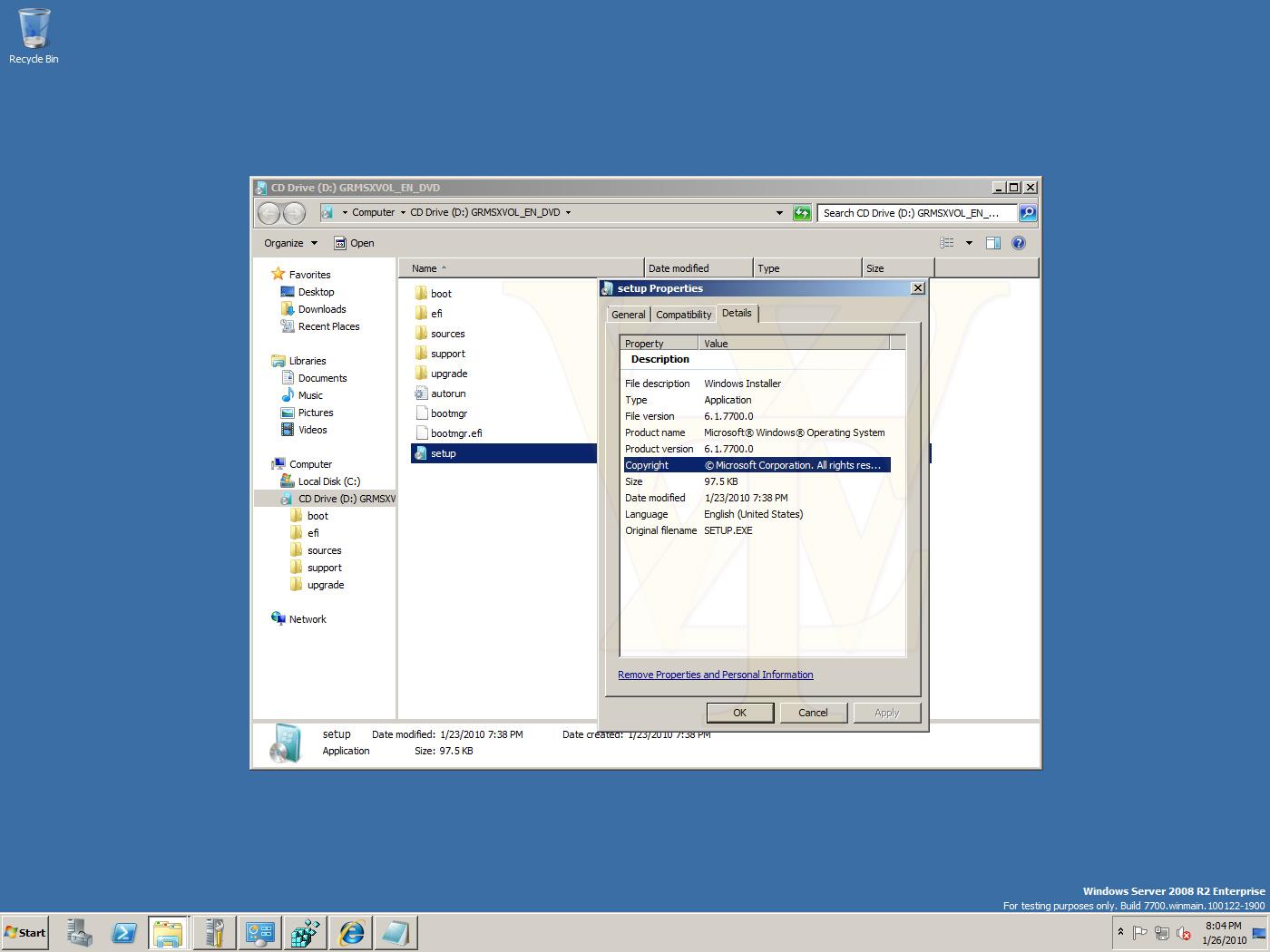Select the autorun file in file list

(x=440, y=393)
